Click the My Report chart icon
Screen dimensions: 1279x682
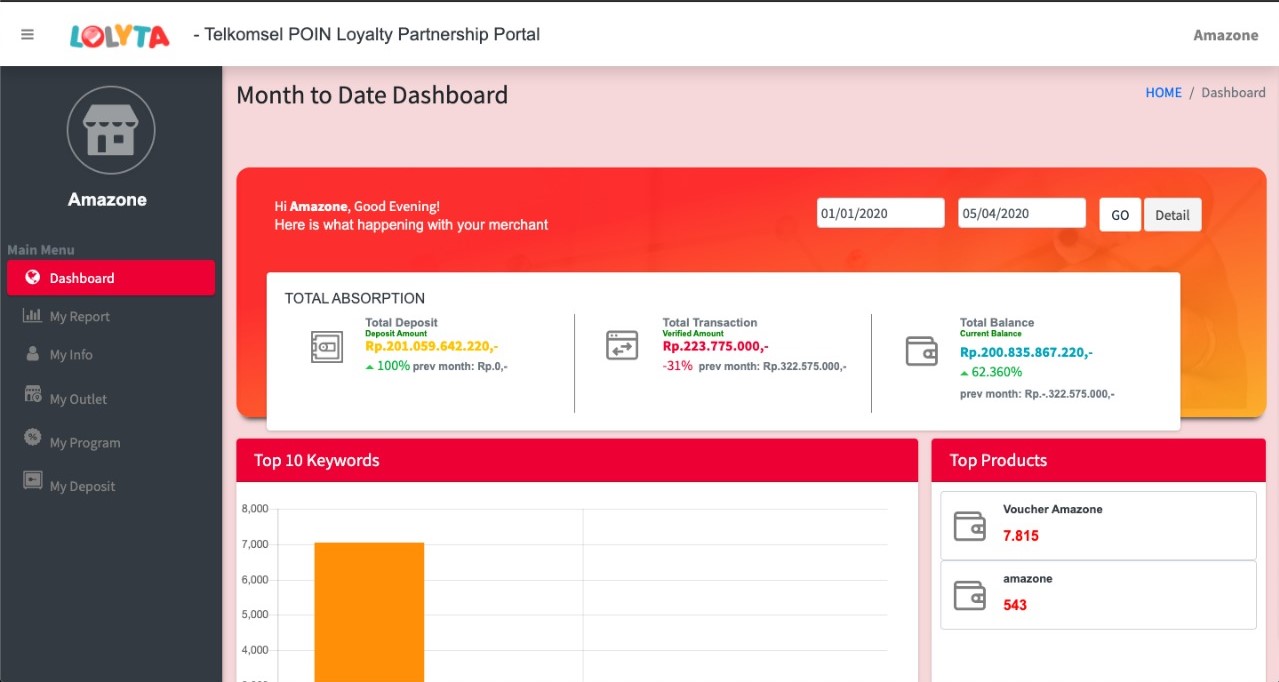tap(32, 316)
